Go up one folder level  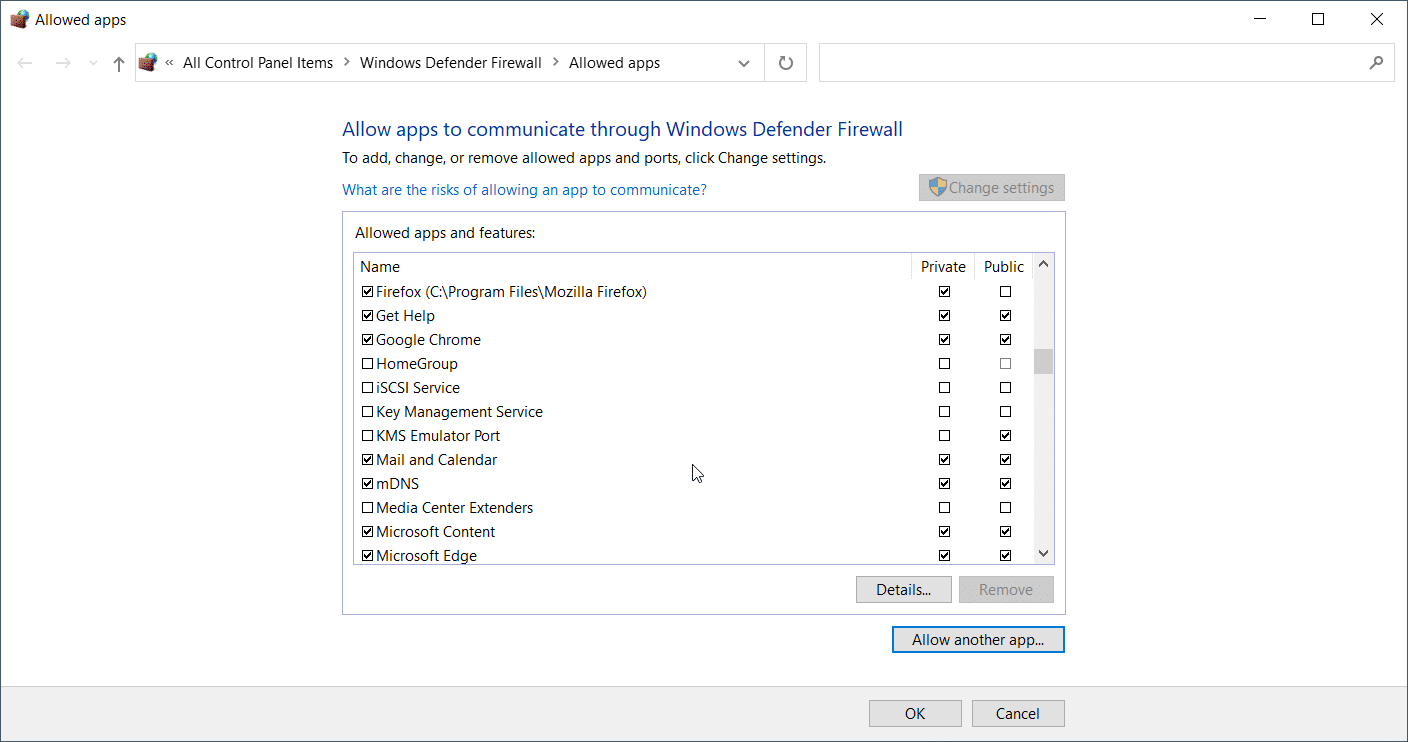click(119, 63)
